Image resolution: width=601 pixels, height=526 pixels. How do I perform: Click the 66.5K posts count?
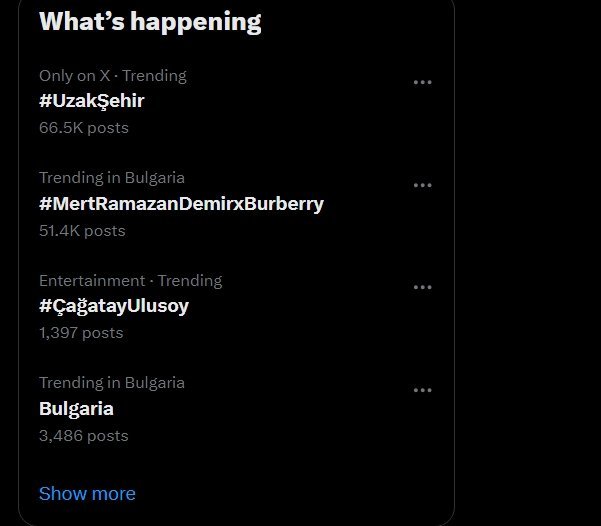point(84,128)
